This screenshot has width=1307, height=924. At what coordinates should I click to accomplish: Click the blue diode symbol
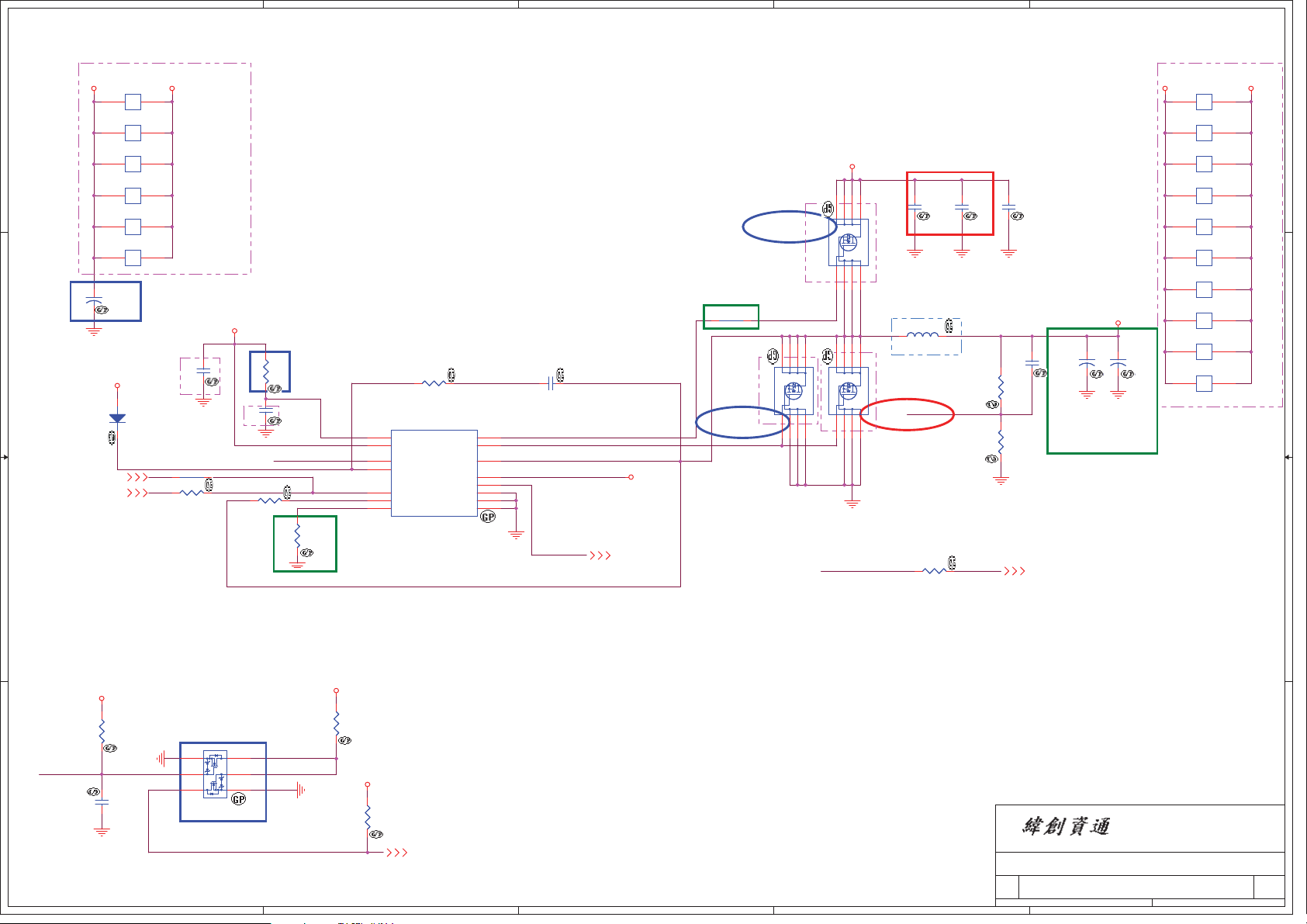click(117, 418)
